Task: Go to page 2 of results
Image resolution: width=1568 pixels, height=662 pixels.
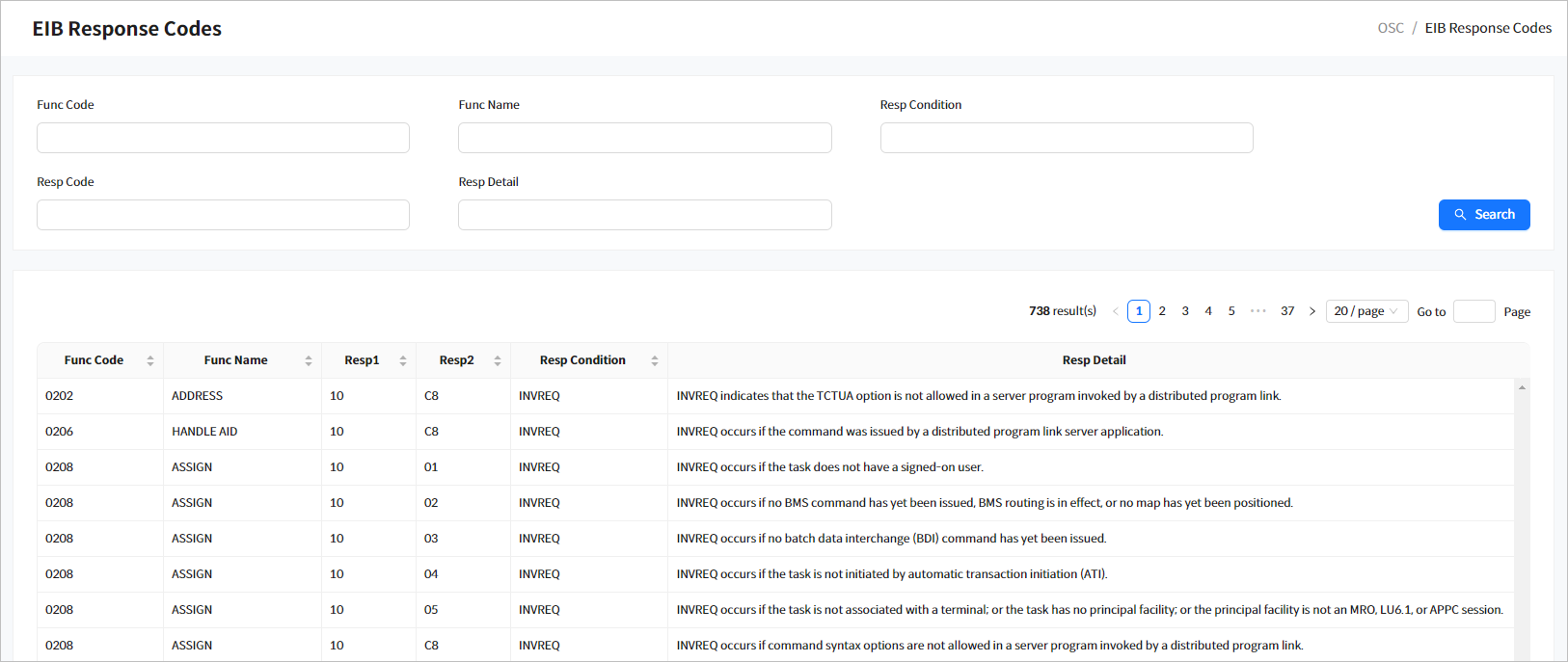Action: click(1162, 311)
